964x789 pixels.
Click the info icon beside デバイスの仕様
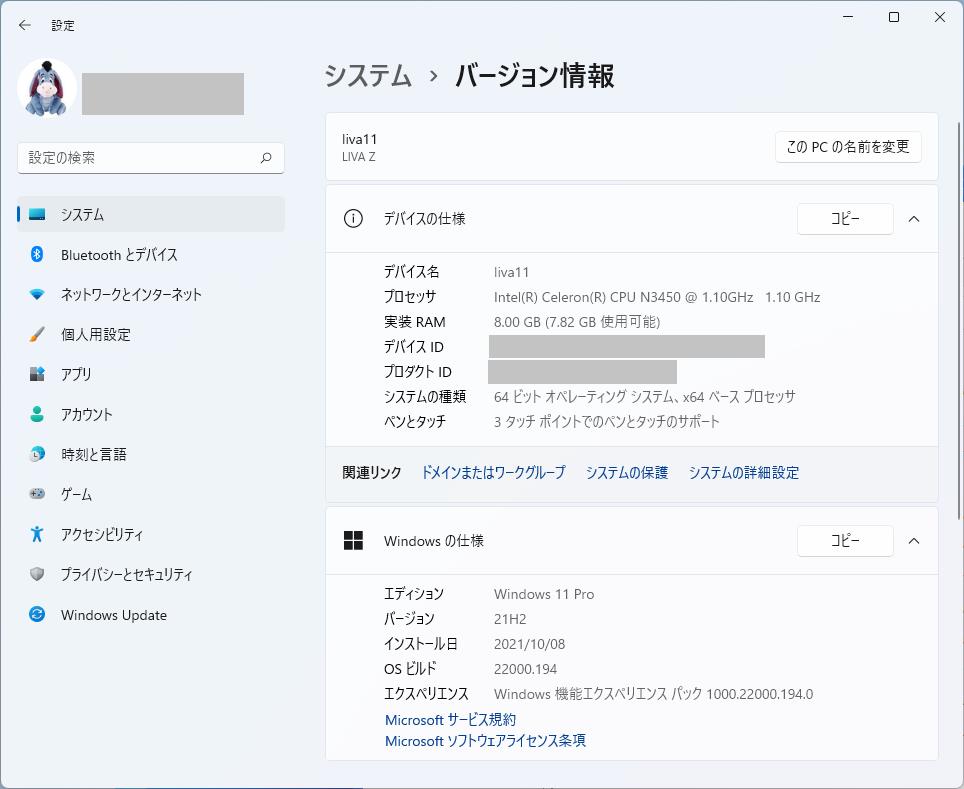pyautogui.click(x=353, y=218)
